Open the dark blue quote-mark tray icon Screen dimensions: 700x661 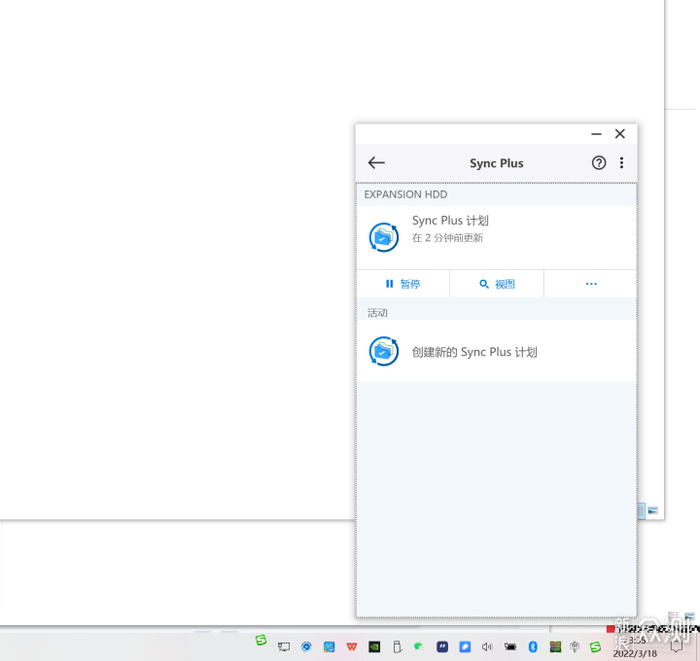tap(442, 646)
